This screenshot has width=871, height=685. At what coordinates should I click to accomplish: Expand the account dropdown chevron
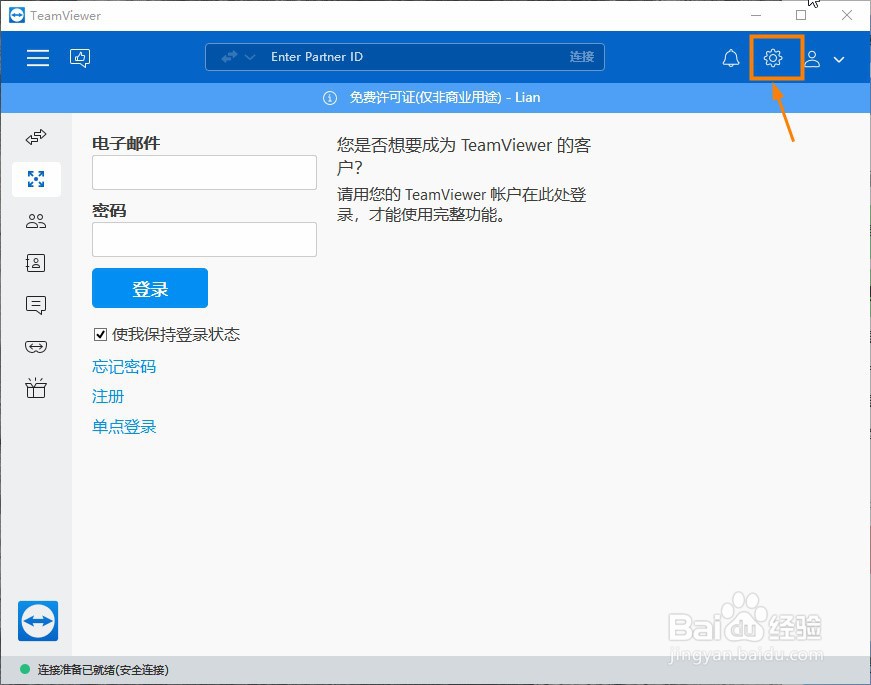coord(839,59)
